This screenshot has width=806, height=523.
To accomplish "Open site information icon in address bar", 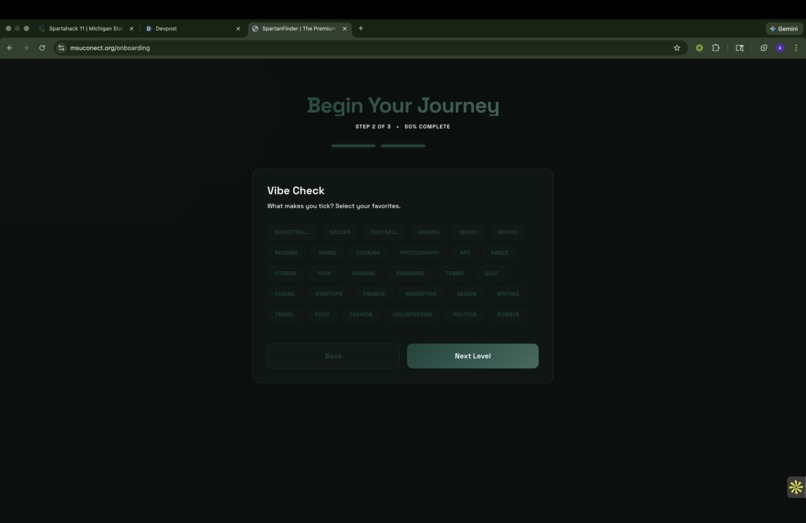I will (x=61, y=48).
